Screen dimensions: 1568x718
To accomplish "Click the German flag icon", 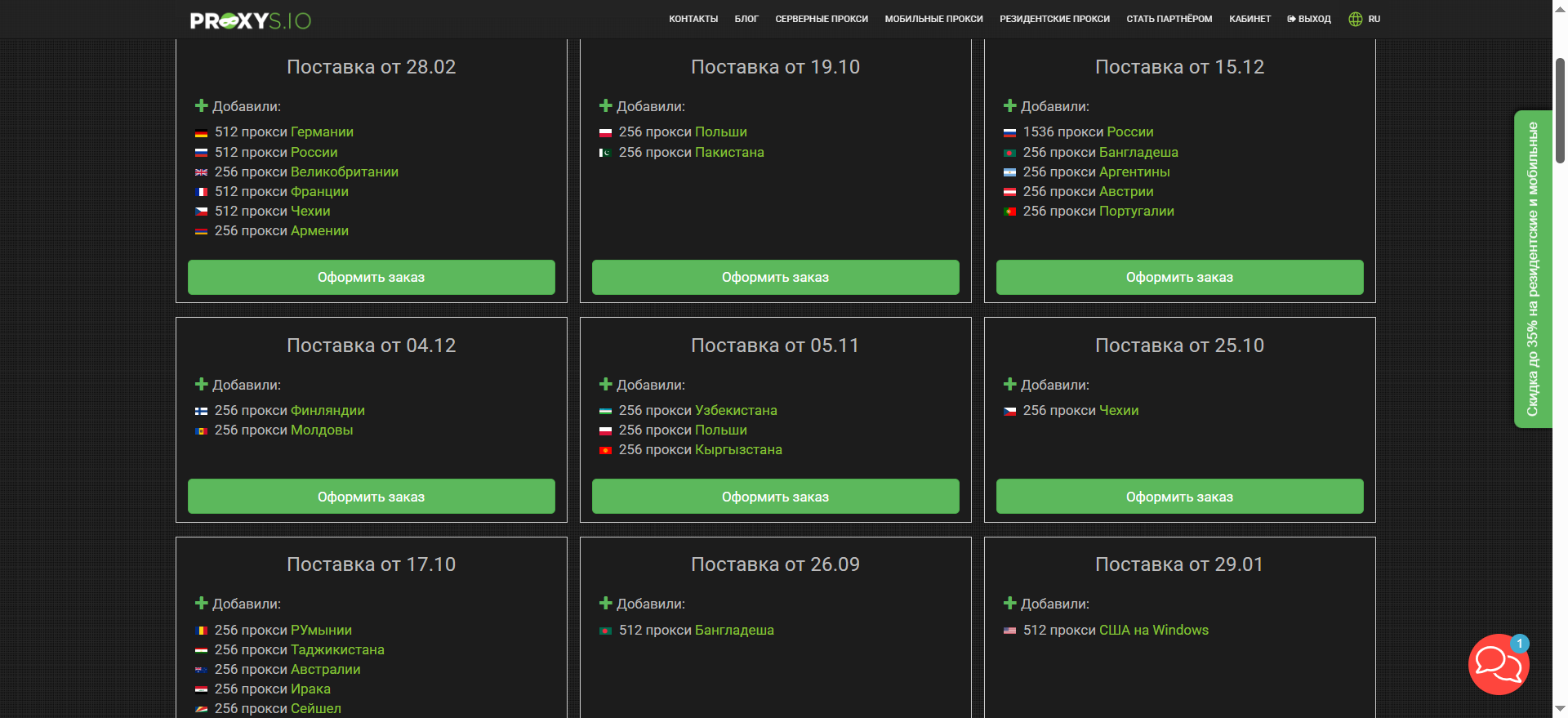I will pyautogui.click(x=201, y=133).
